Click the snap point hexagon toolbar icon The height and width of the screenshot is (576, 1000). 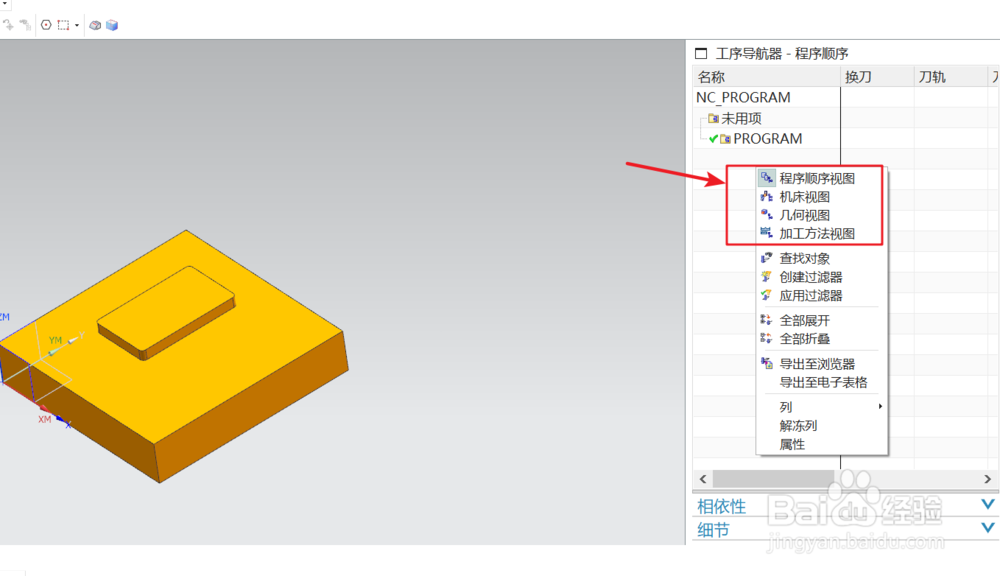46,25
